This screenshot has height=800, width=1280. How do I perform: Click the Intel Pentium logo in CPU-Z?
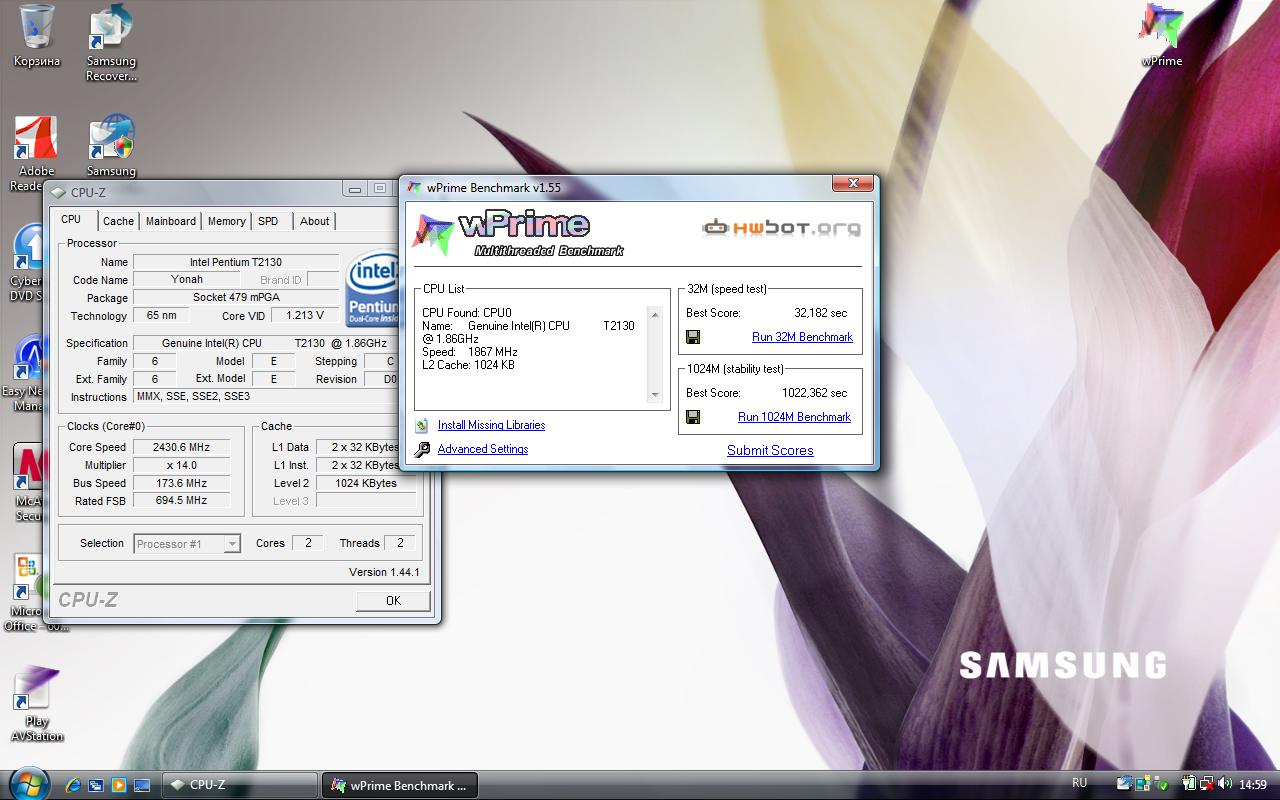coord(372,290)
